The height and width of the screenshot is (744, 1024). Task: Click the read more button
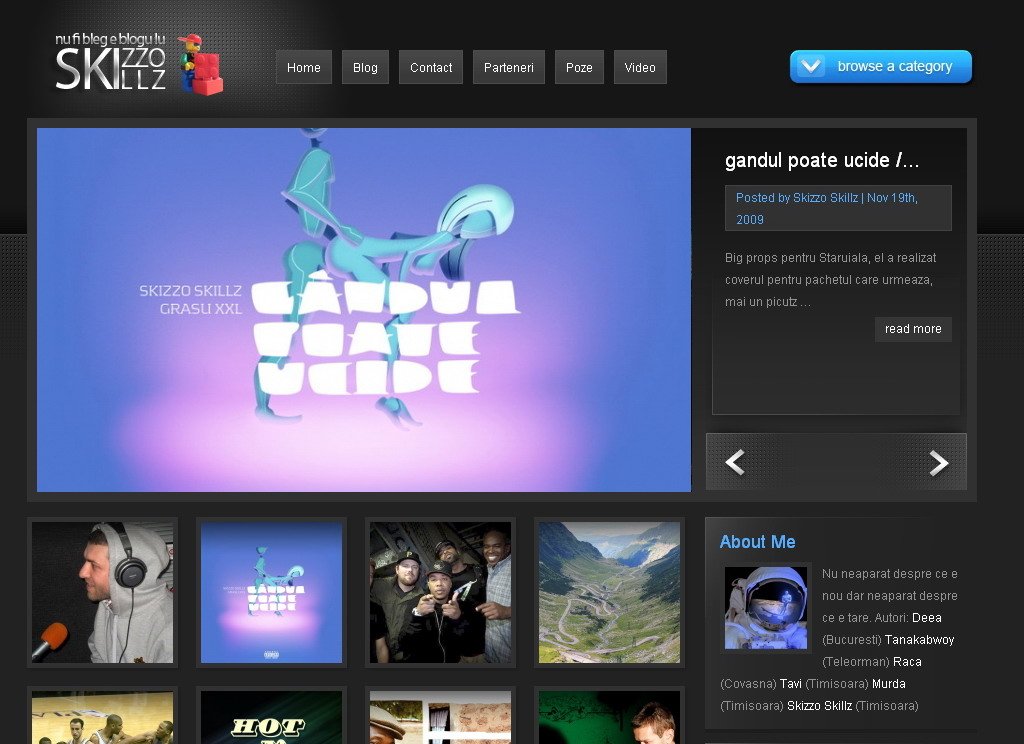[913, 329]
